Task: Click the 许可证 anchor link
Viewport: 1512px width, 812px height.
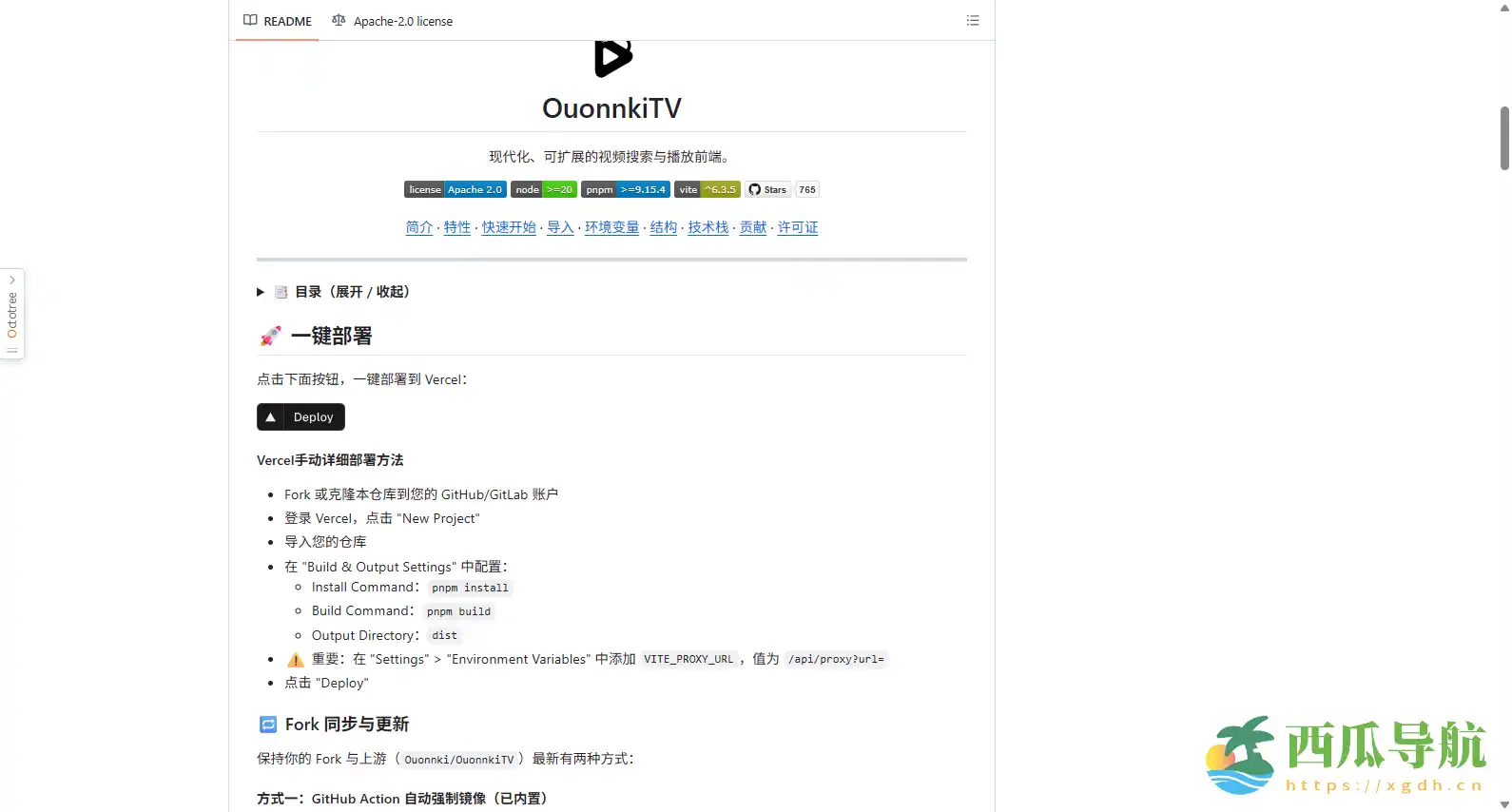Action: click(x=797, y=227)
